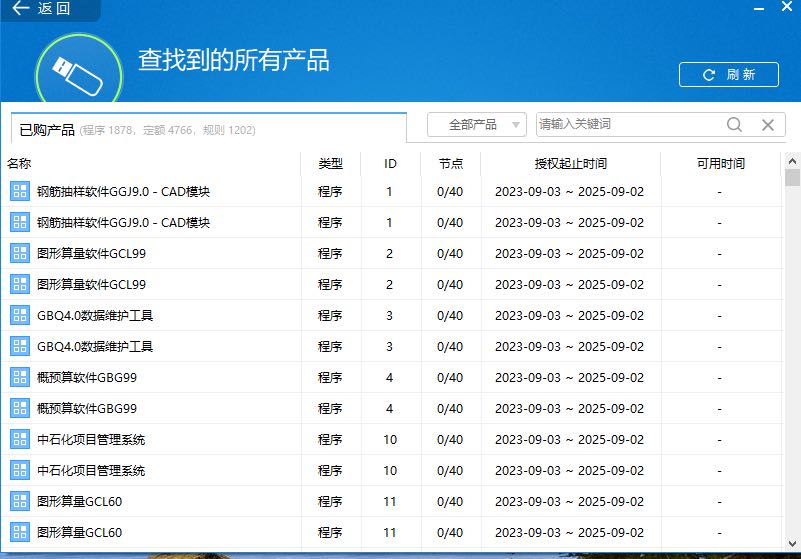The image size is (801, 559).
Task: Sort by the 节点 column header
Action: (451, 164)
